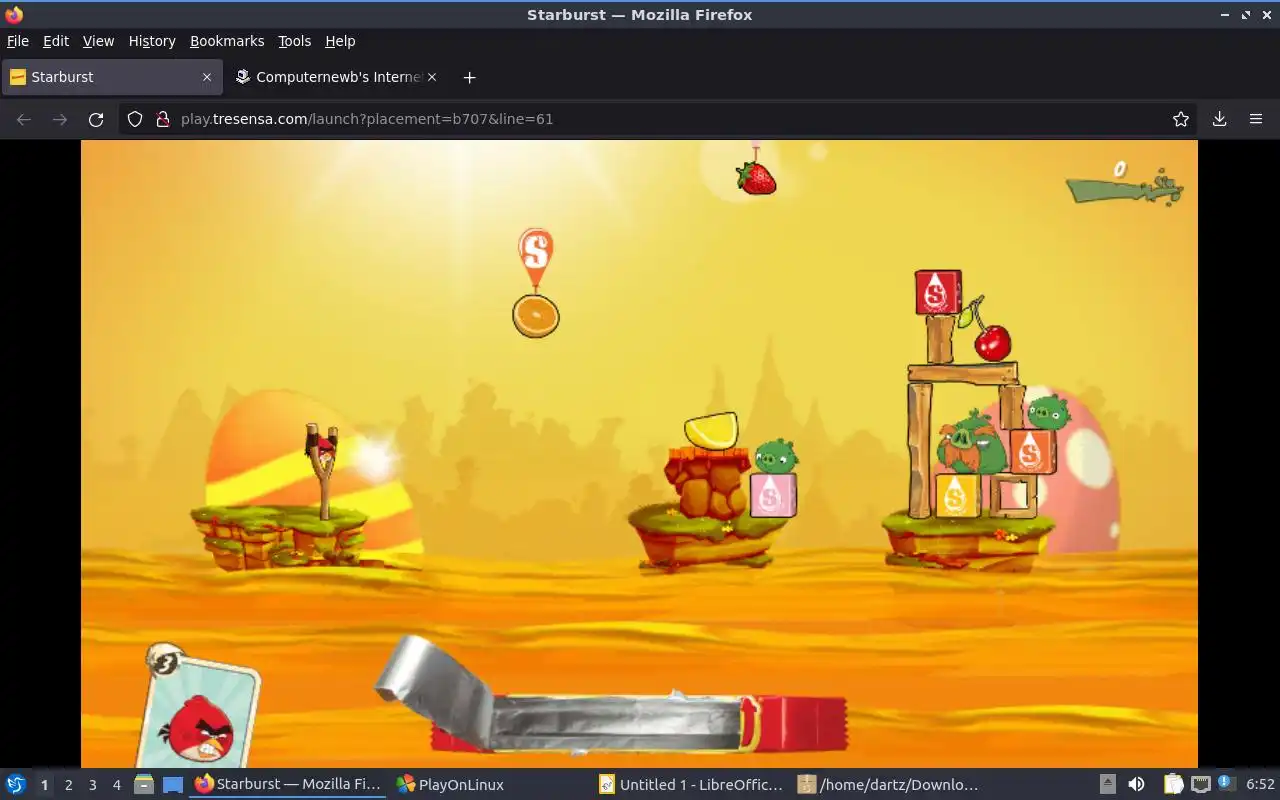Click the yellow lemon wedge
Viewport: 1280px width, 800px height.
tap(711, 430)
